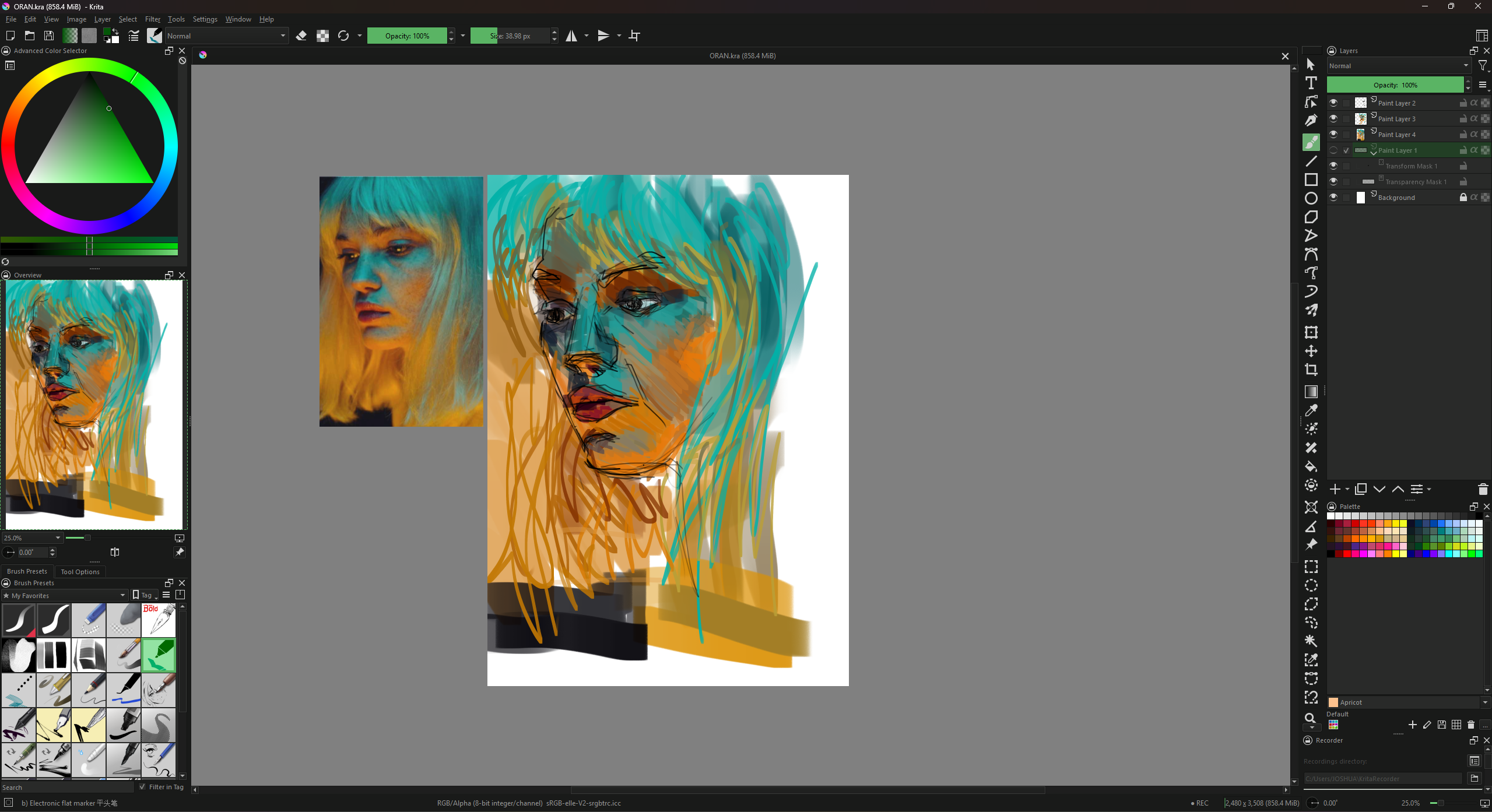This screenshot has height=812, width=1492.
Task: Open Overview zoom 25.0% dropdown
Action: pos(32,537)
